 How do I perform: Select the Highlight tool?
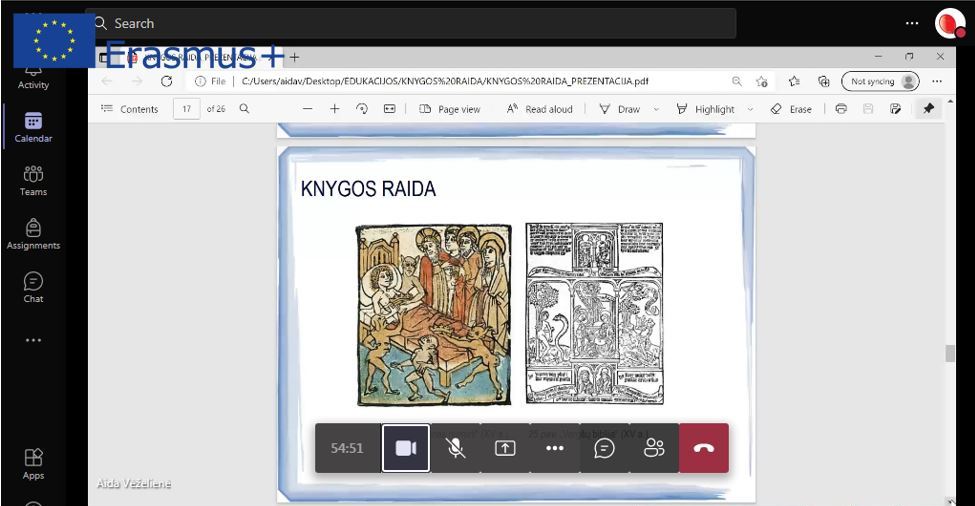705,109
